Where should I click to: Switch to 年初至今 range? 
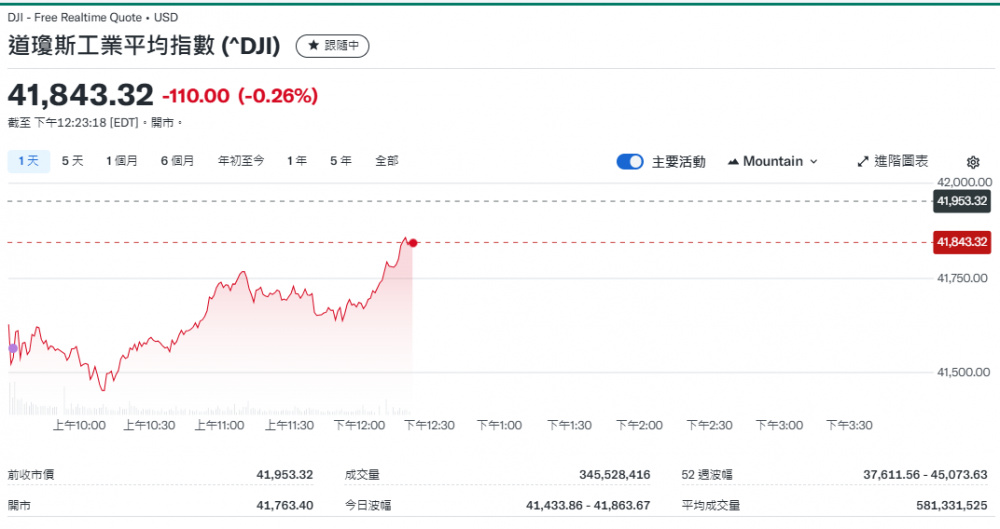pos(241,161)
